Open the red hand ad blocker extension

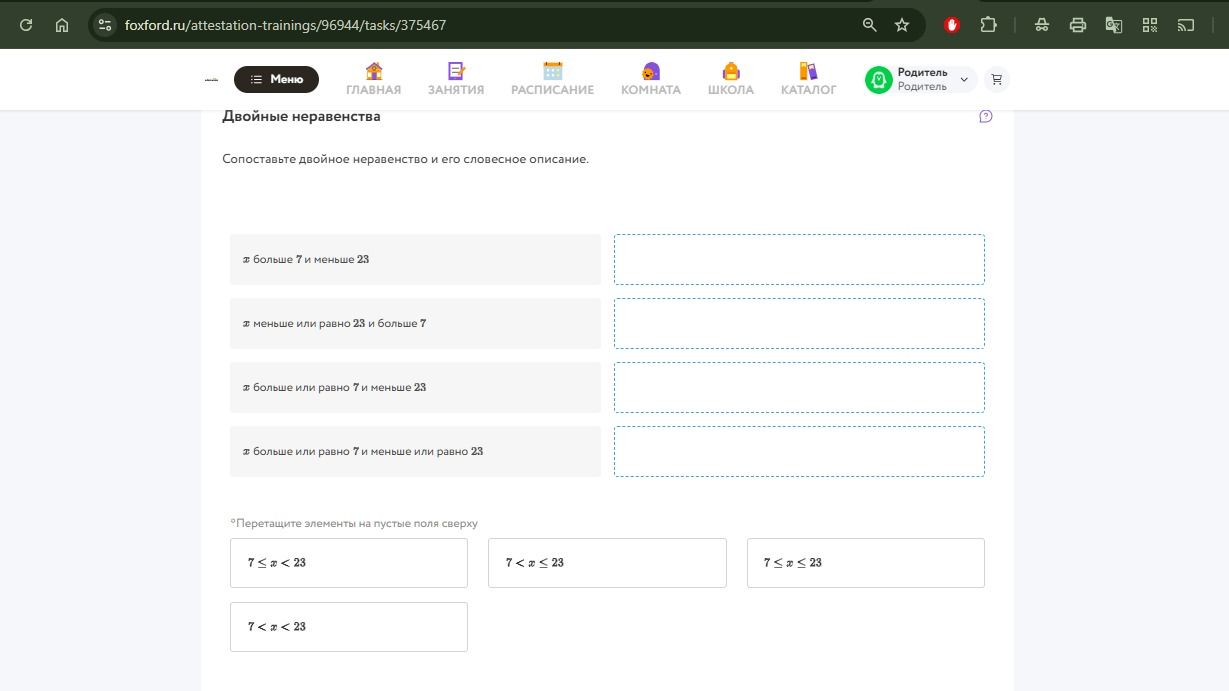tap(952, 25)
